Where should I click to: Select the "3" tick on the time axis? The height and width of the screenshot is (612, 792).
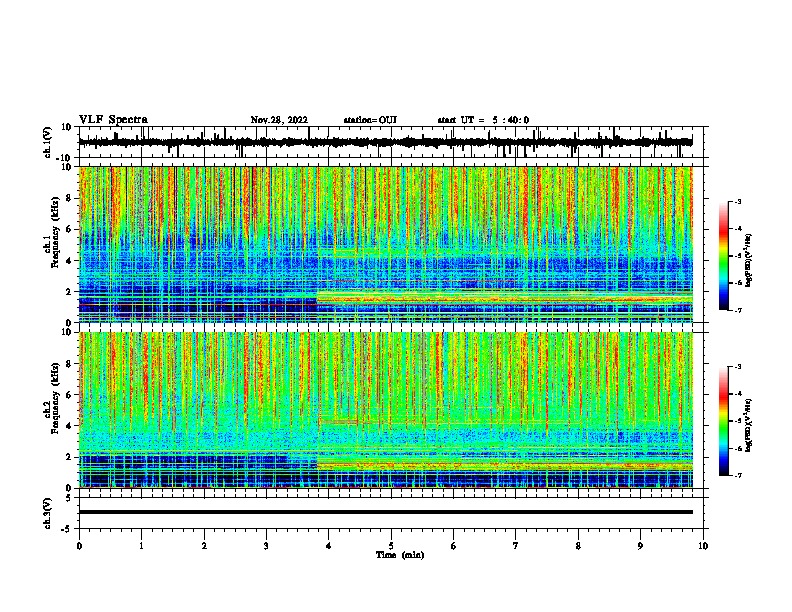[x=266, y=546]
